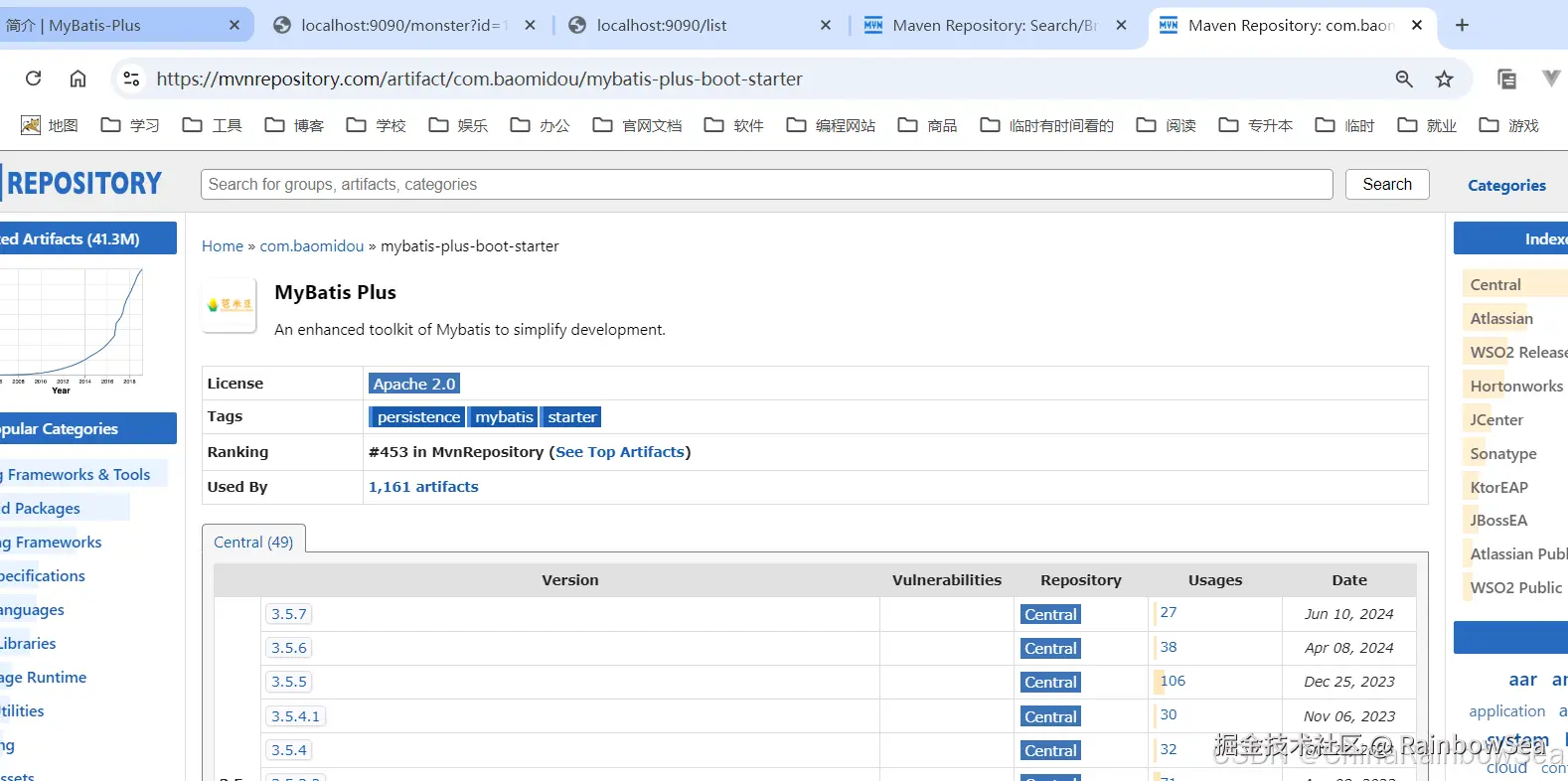Open the 办公 bookmark folder

coord(541,125)
